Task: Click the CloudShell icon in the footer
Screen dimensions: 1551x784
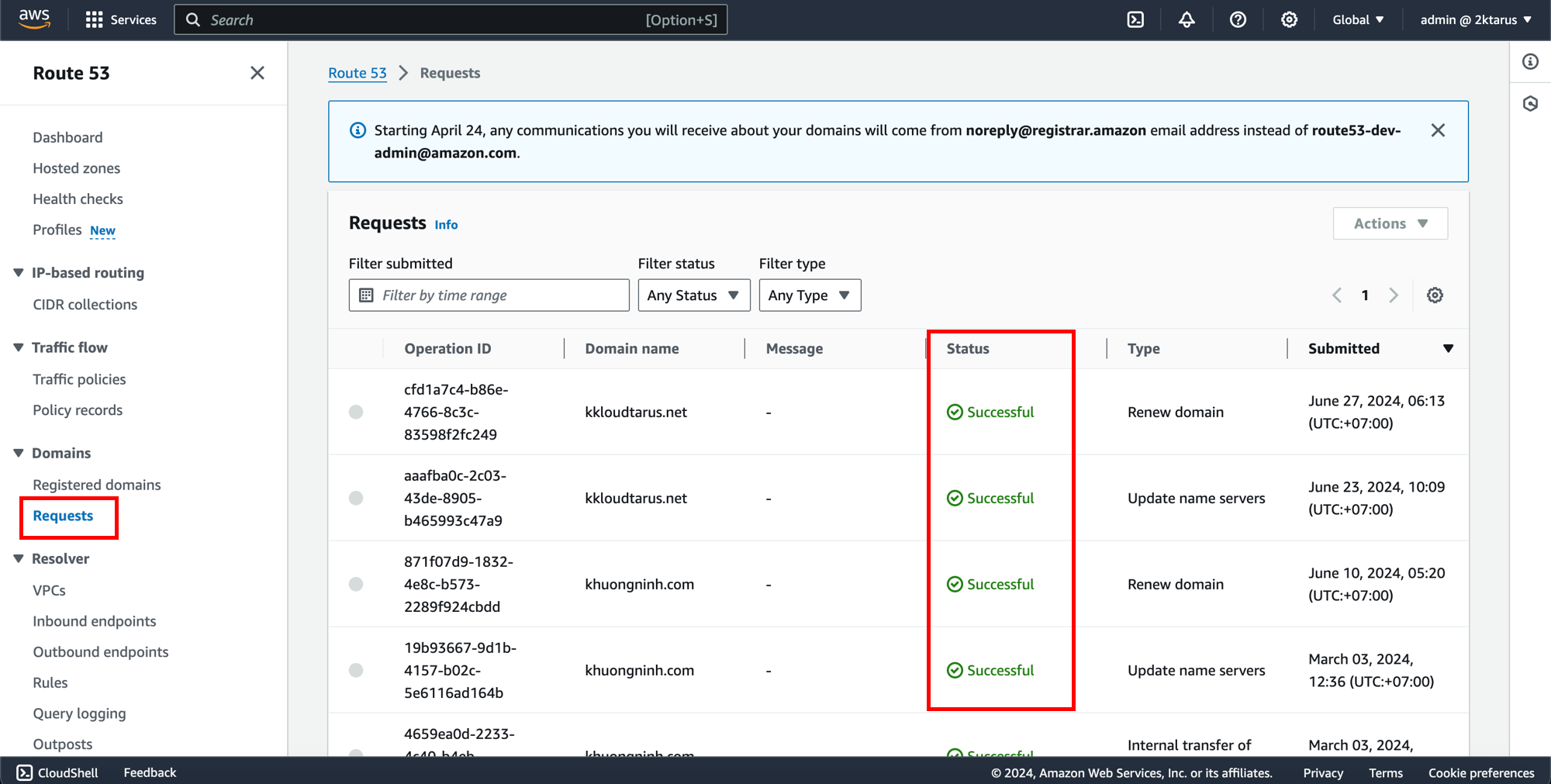Action: click(25, 772)
